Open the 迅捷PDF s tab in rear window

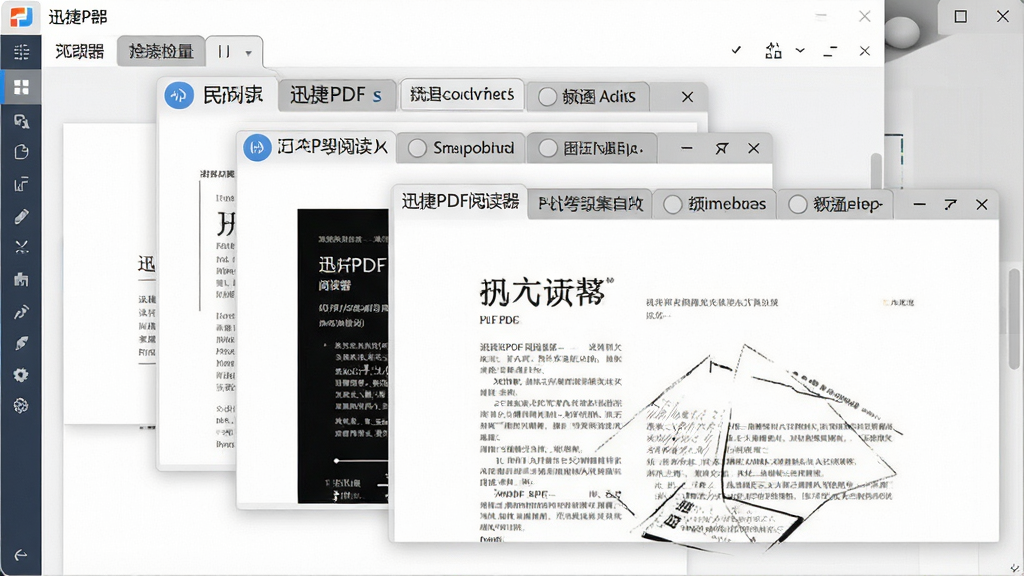point(336,95)
